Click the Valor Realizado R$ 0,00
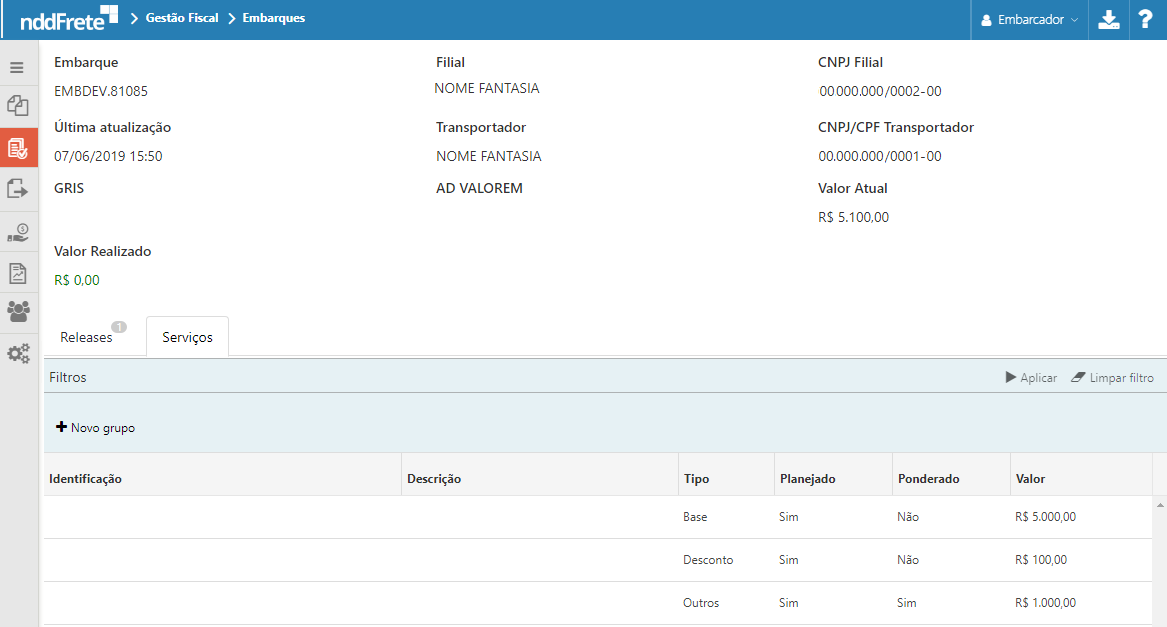Image resolution: width=1167 pixels, height=627 pixels. [x=77, y=280]
